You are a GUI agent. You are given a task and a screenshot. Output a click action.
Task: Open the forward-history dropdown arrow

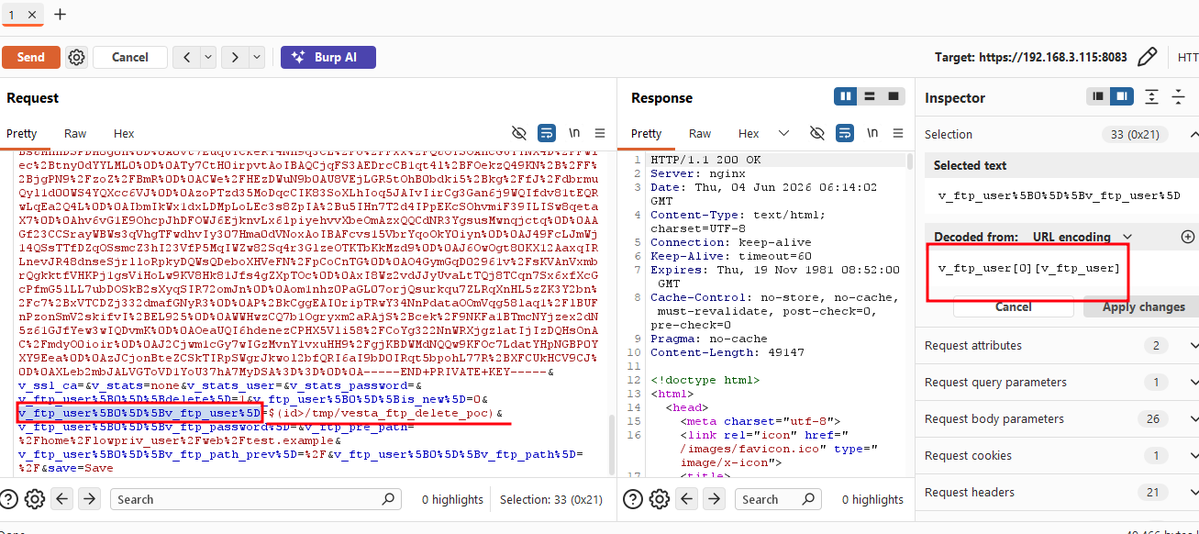pos(257,57)
